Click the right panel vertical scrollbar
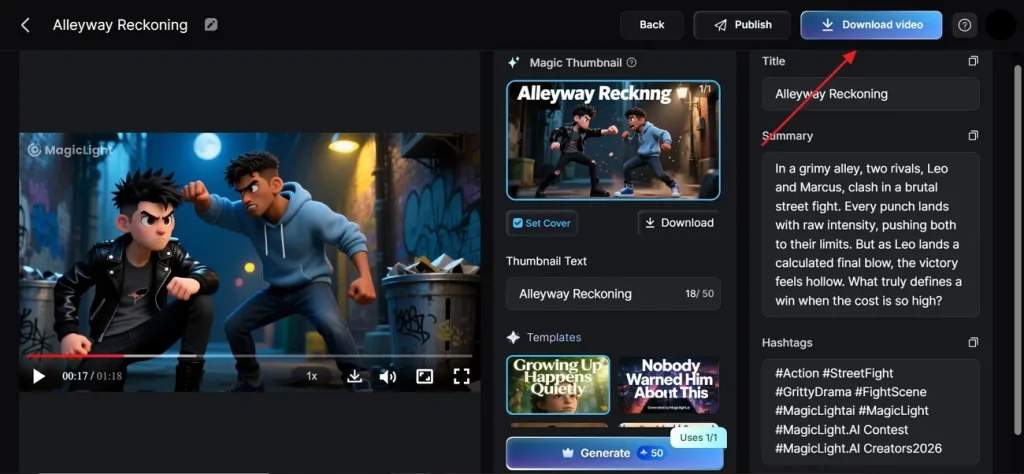1024x474 pixels. (1017, 248)
